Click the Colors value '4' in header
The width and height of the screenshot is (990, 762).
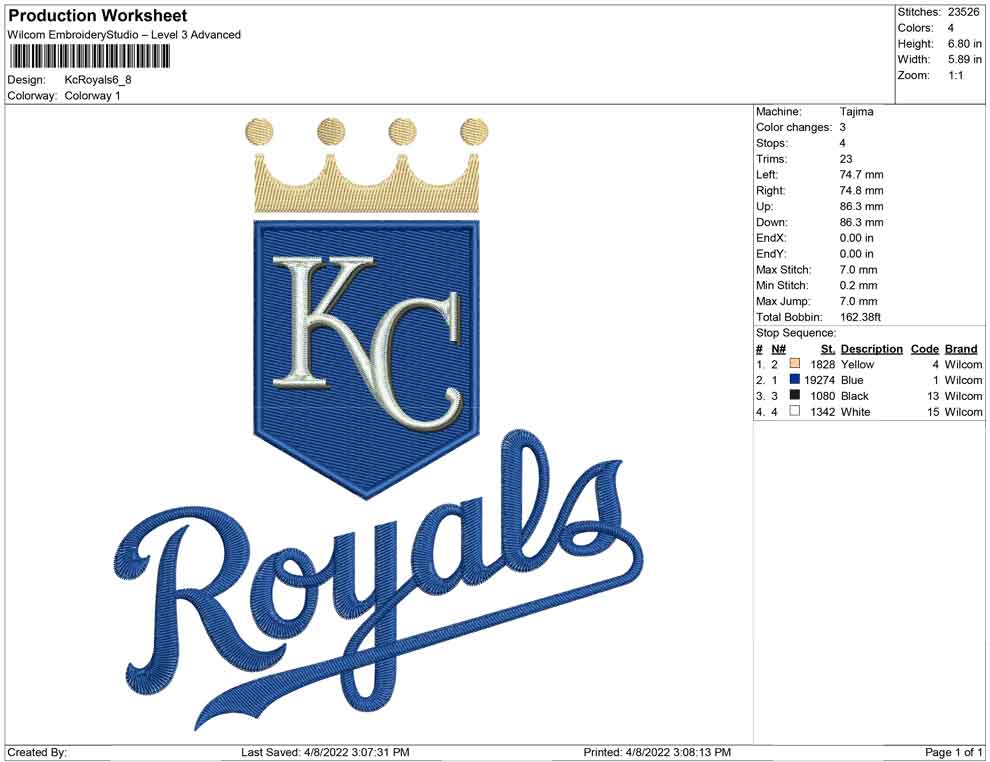[x=951, y=28]
